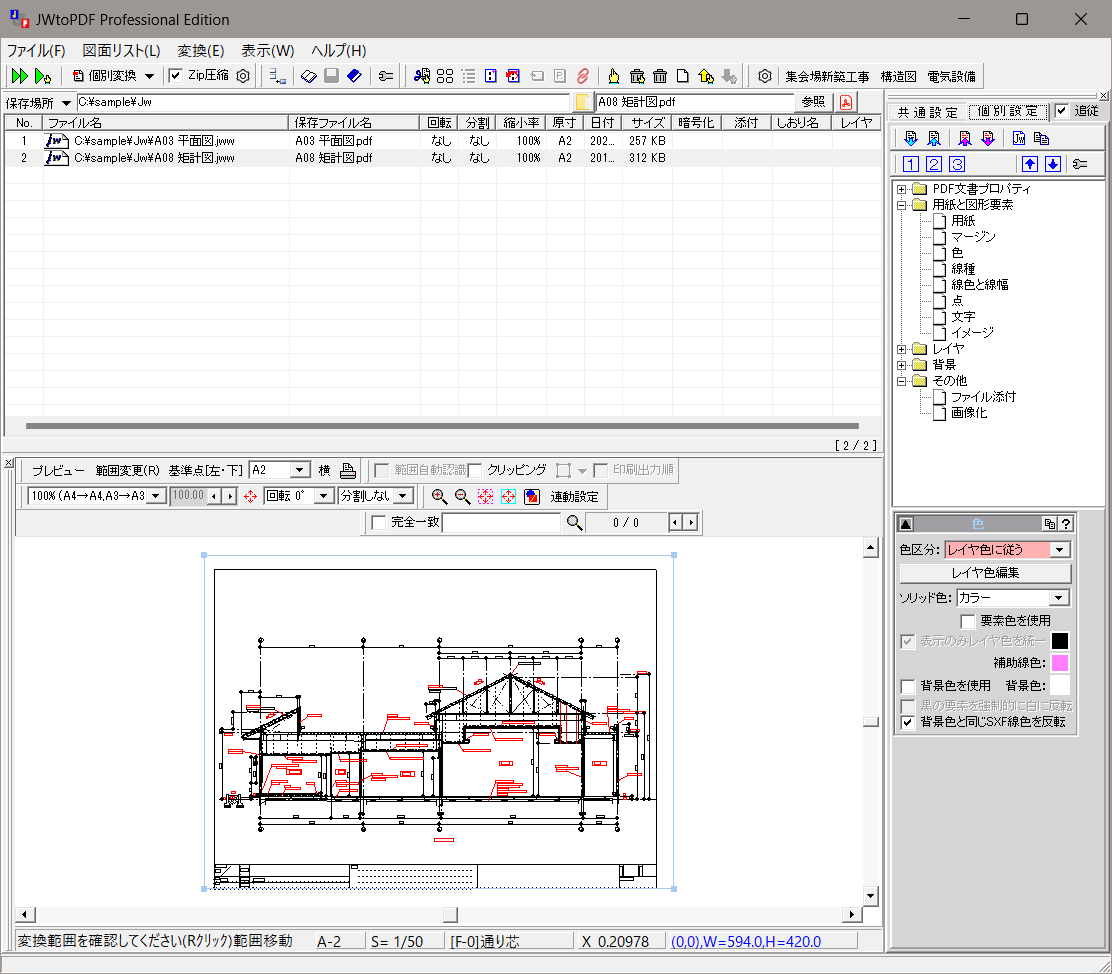This screenshot has width=1112, height=974.
Task: Open the 色区分 dropdown
Action: click(1060, 549)
